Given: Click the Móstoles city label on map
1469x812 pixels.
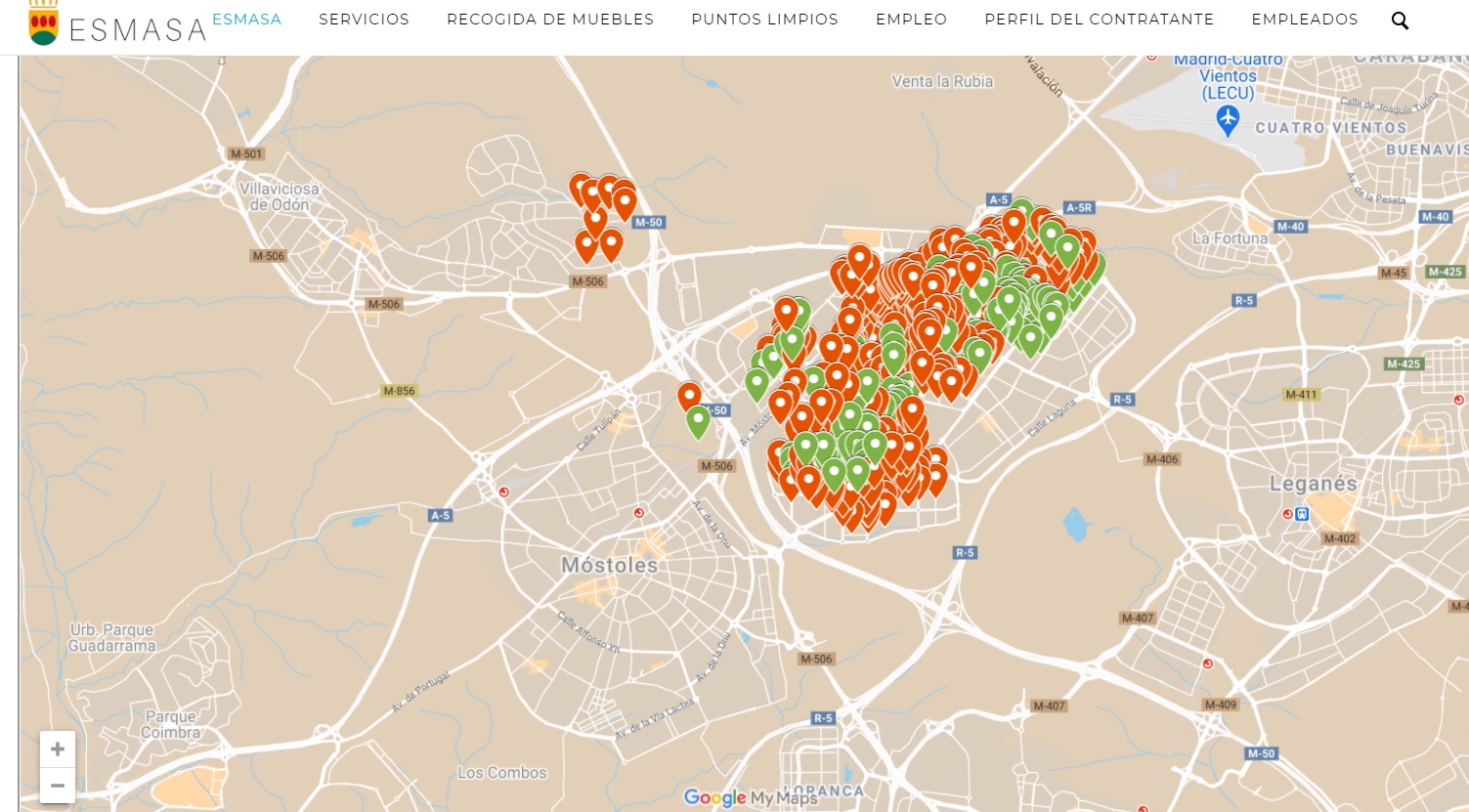Looking at the screenshot, I should 609,566.
